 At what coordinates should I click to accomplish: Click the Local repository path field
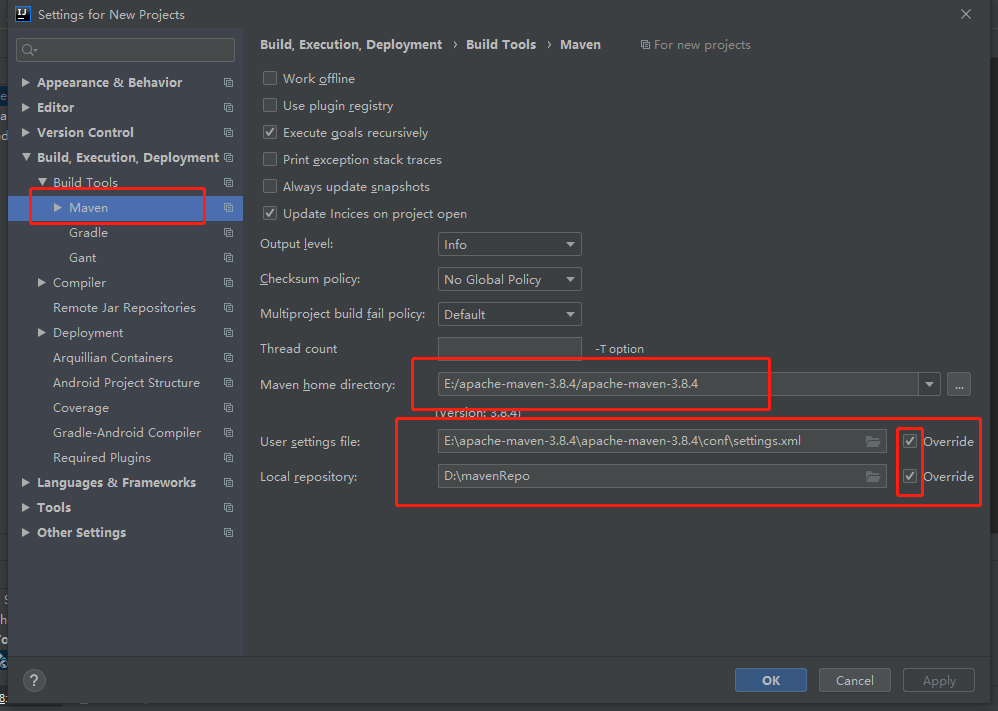tap(662, 476)
